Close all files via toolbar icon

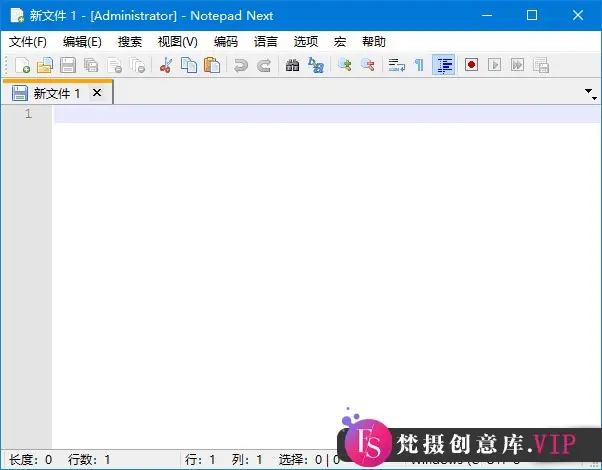coord(137,65)
